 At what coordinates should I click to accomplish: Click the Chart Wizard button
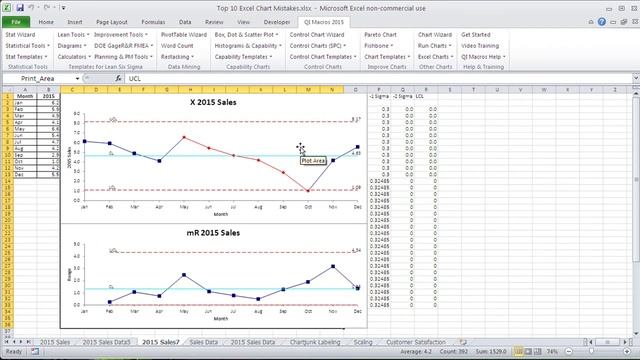pyautogui.click(x=435, y=35)
